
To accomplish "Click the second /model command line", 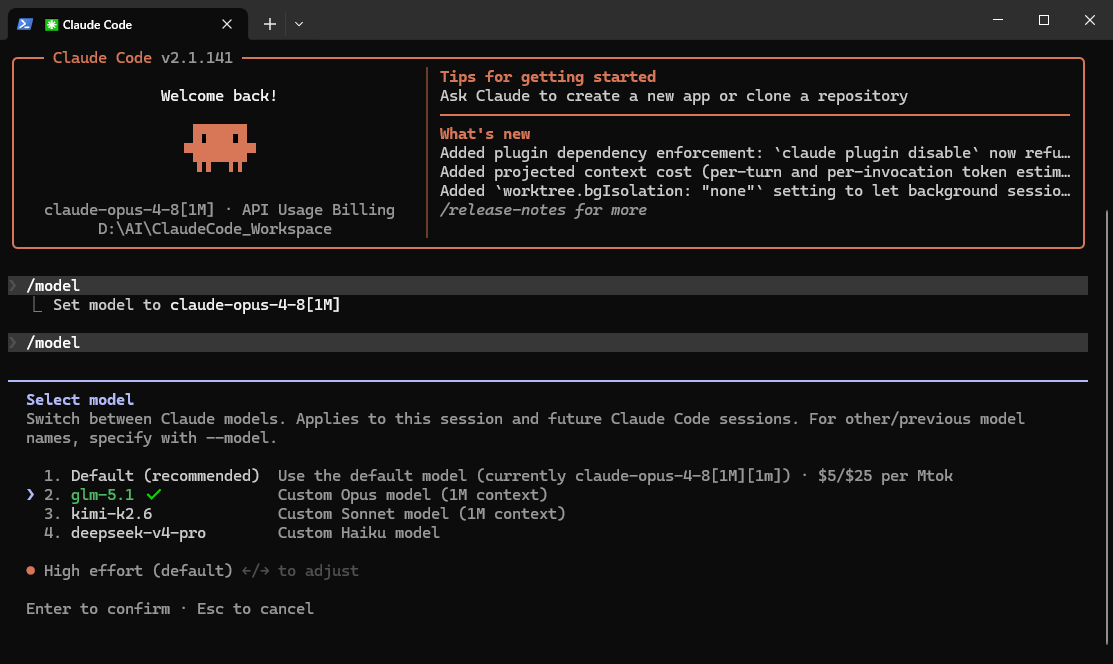I will click(548, 343).
